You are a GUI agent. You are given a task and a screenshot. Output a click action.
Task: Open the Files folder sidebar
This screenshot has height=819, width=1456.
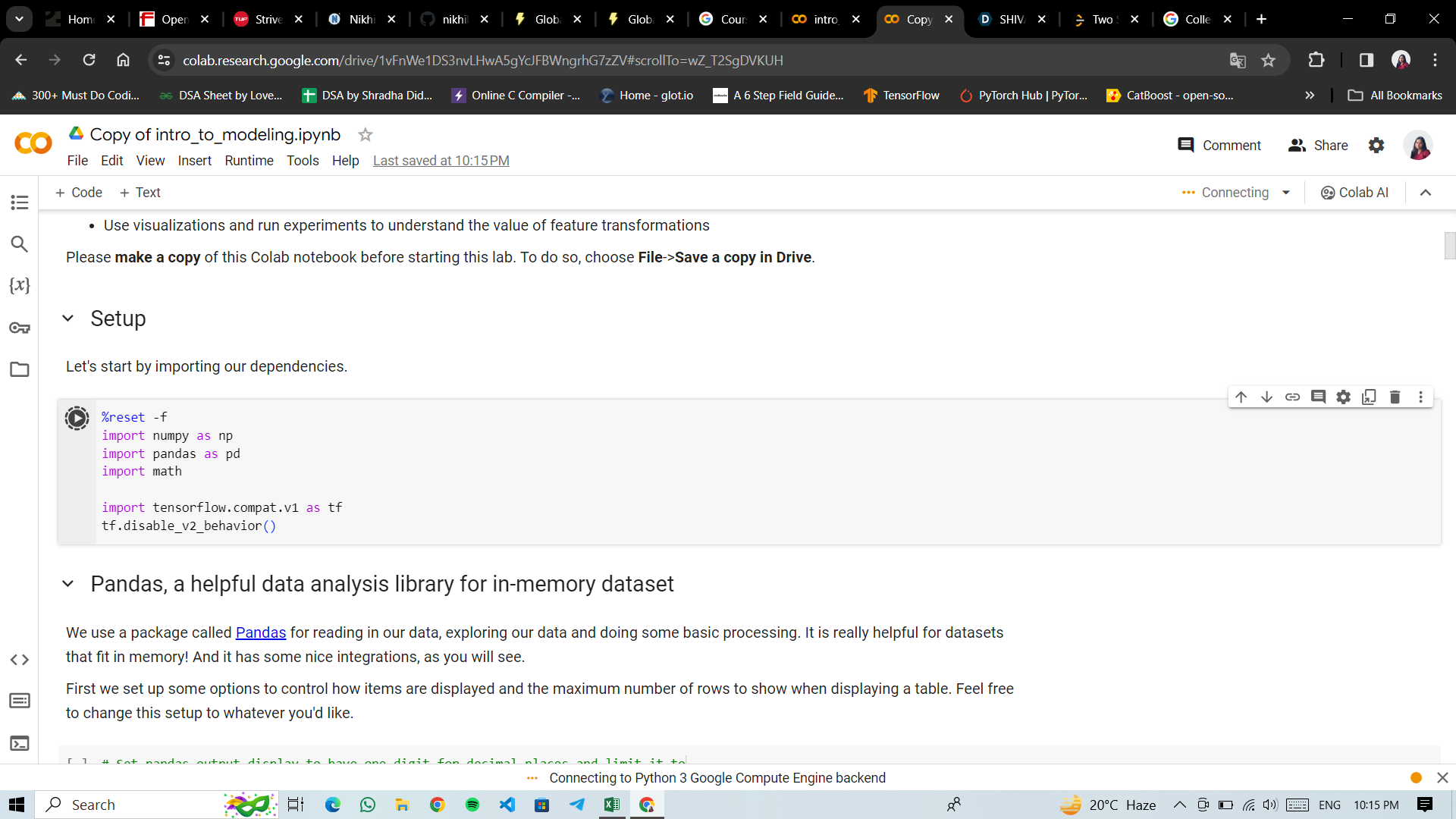click(x=20, y=369)
